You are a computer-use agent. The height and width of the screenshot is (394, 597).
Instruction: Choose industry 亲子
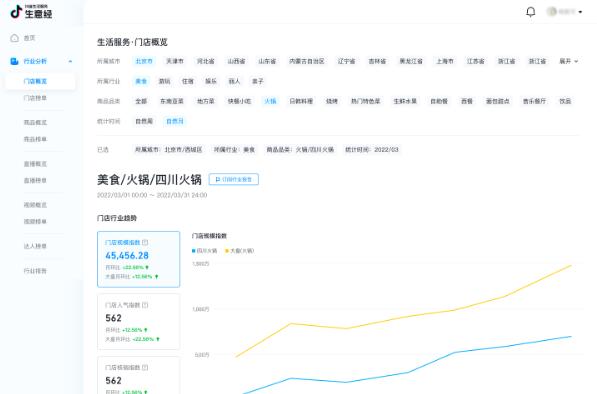(x=257, y=81)
